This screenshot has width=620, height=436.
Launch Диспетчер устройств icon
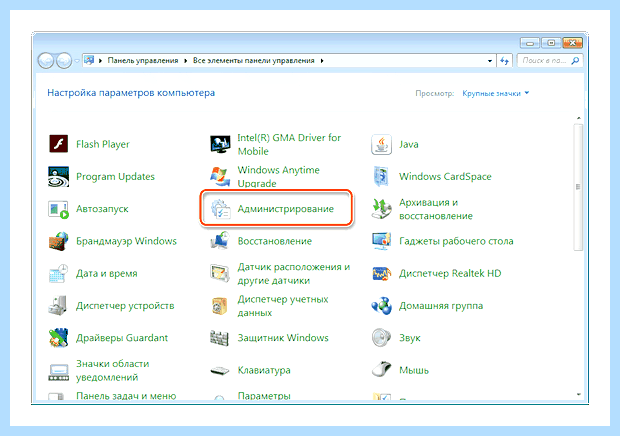pyautogui.click(x=59, y=306)
